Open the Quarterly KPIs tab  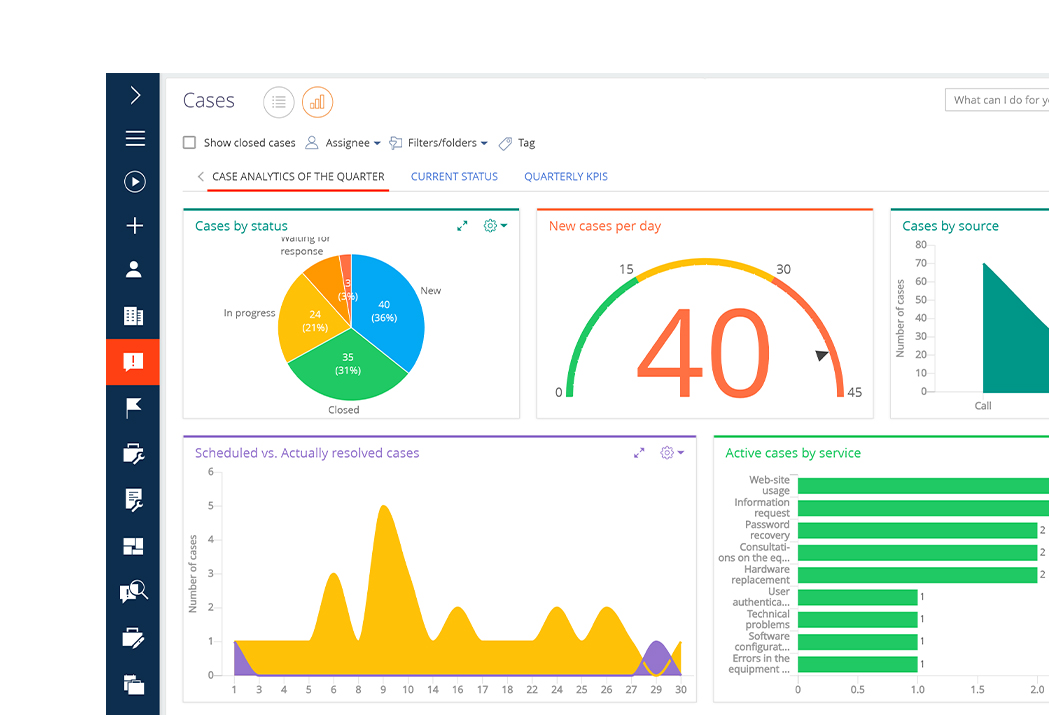[x=566, y=177]
